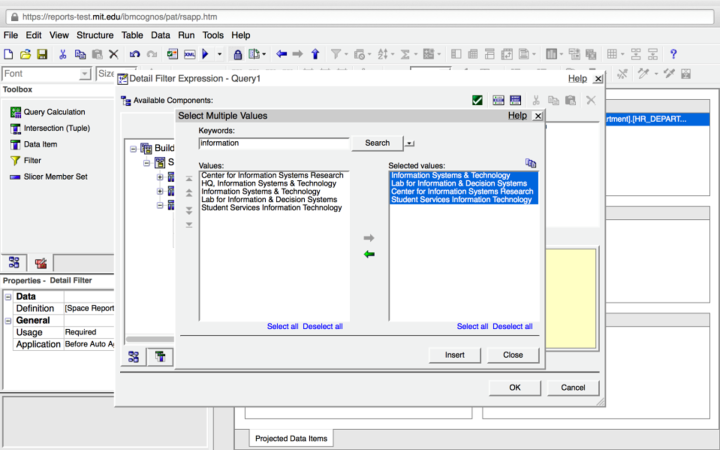Click the gray add-to-selected arrow
This screenshot has height=450, width=720.
(x=369, y=238)
